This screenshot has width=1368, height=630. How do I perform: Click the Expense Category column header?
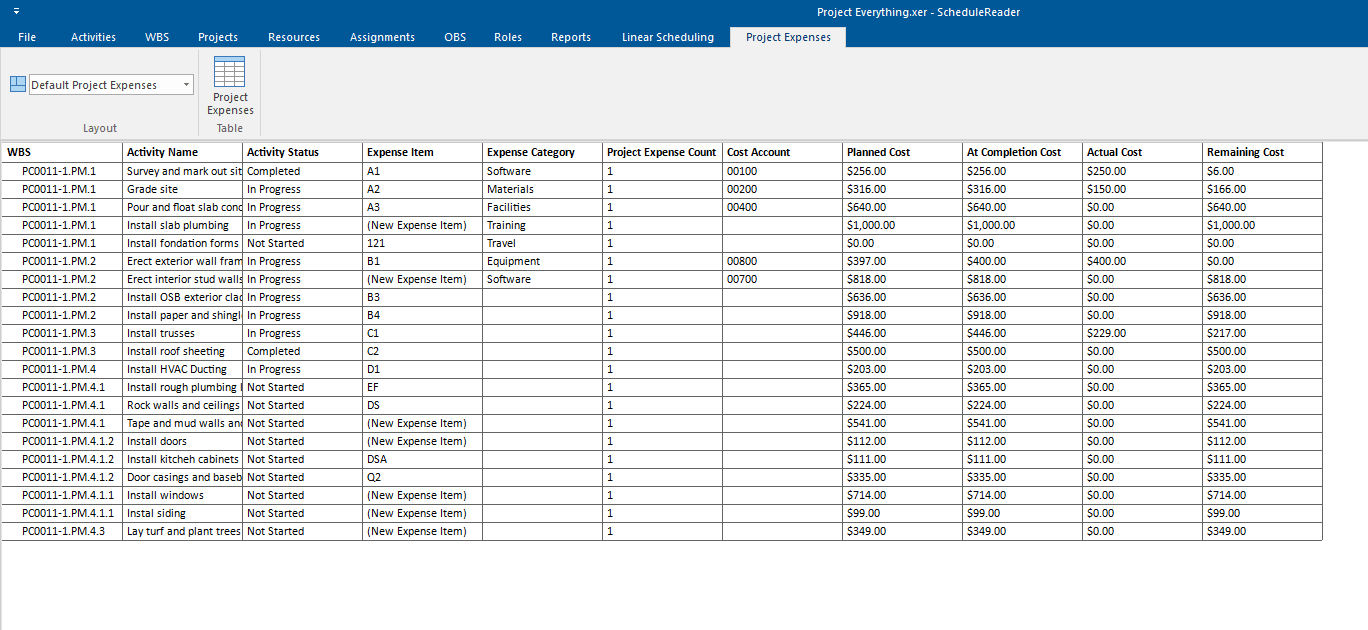pos(543,152)
